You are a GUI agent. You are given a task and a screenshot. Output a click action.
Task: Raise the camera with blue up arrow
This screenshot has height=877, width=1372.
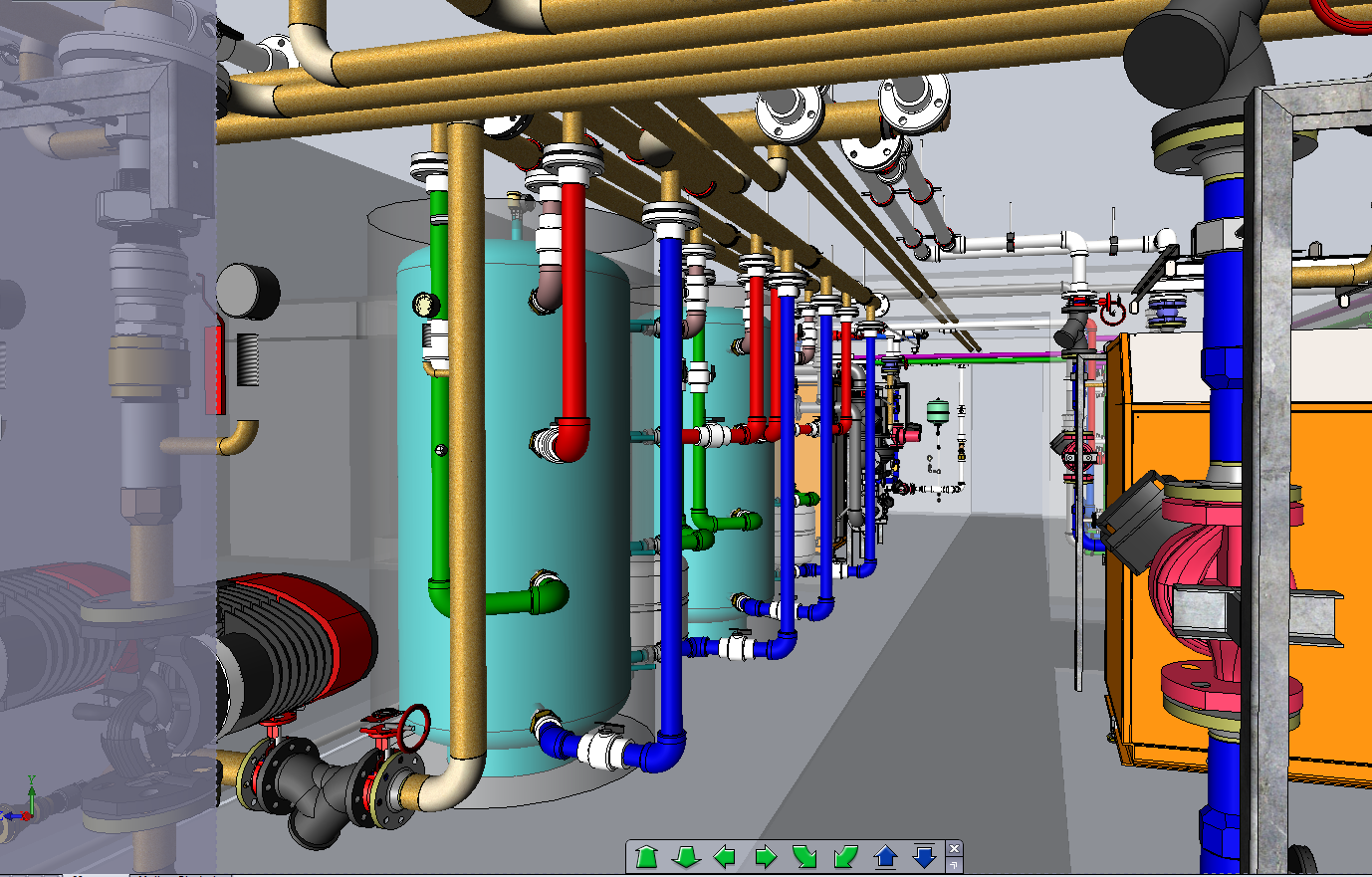click(x=885, y=856)
